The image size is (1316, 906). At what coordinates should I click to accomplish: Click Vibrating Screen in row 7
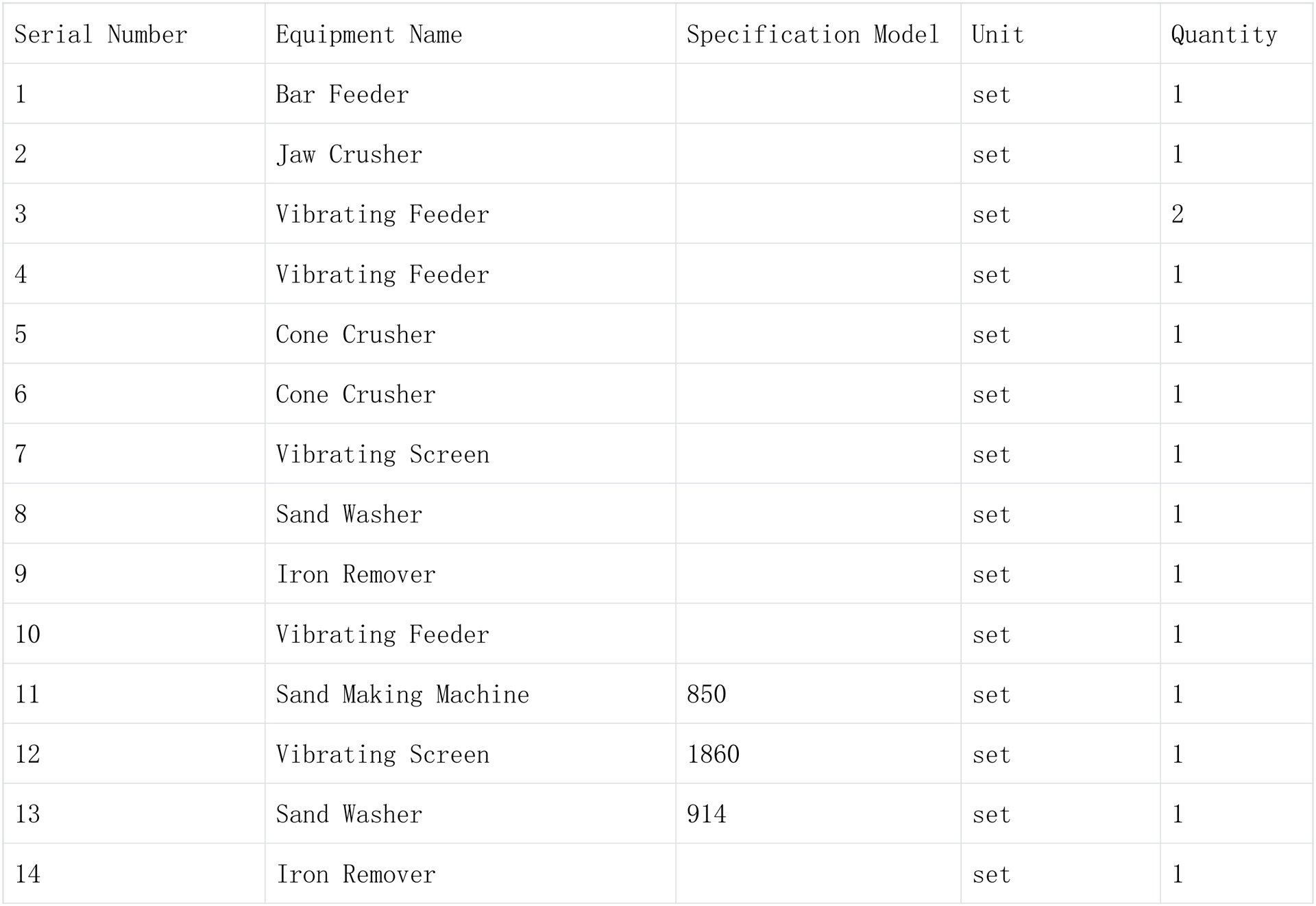point(470,454)
